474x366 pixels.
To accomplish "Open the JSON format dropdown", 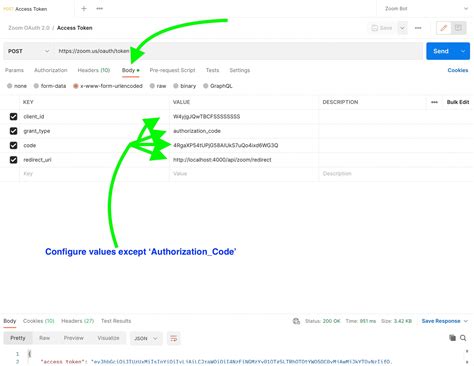I will tap(146, 338).
